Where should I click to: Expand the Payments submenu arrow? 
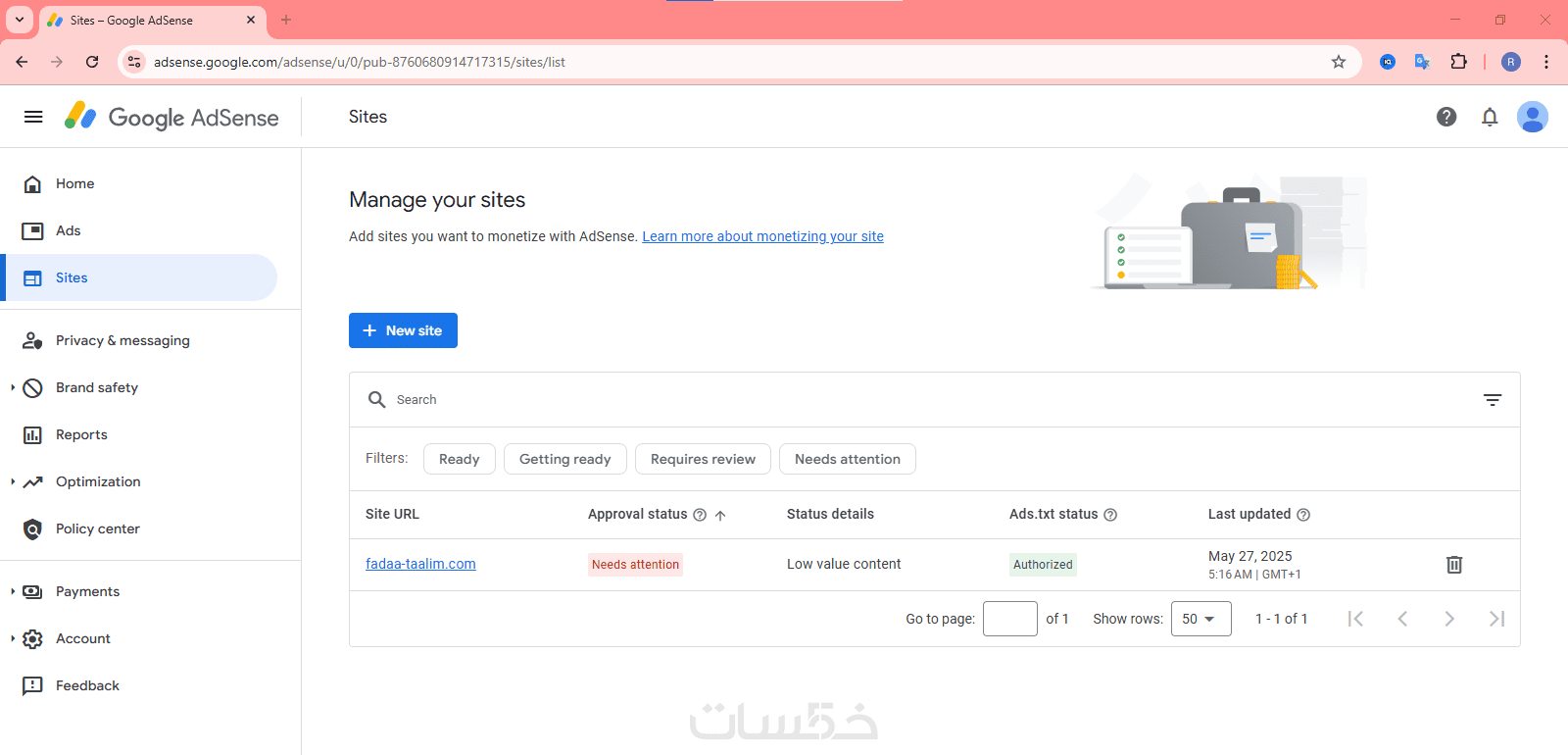pyautogui.click(x=13, y=591)
